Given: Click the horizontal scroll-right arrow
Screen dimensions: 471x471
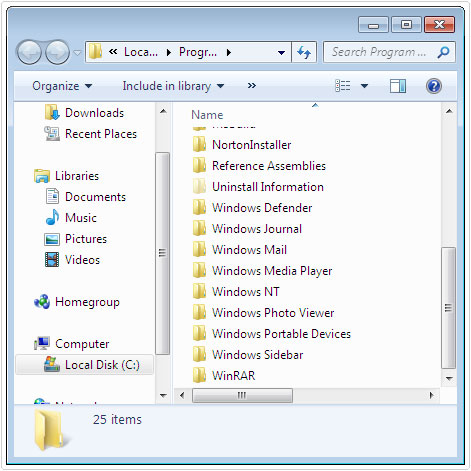Looking at the screenshot, I should [432, 395].
